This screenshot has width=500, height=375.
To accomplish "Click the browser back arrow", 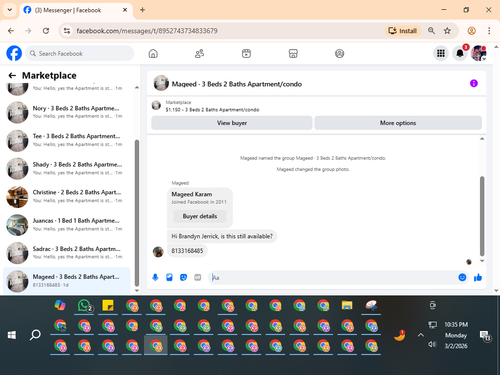I will (11, 31).
